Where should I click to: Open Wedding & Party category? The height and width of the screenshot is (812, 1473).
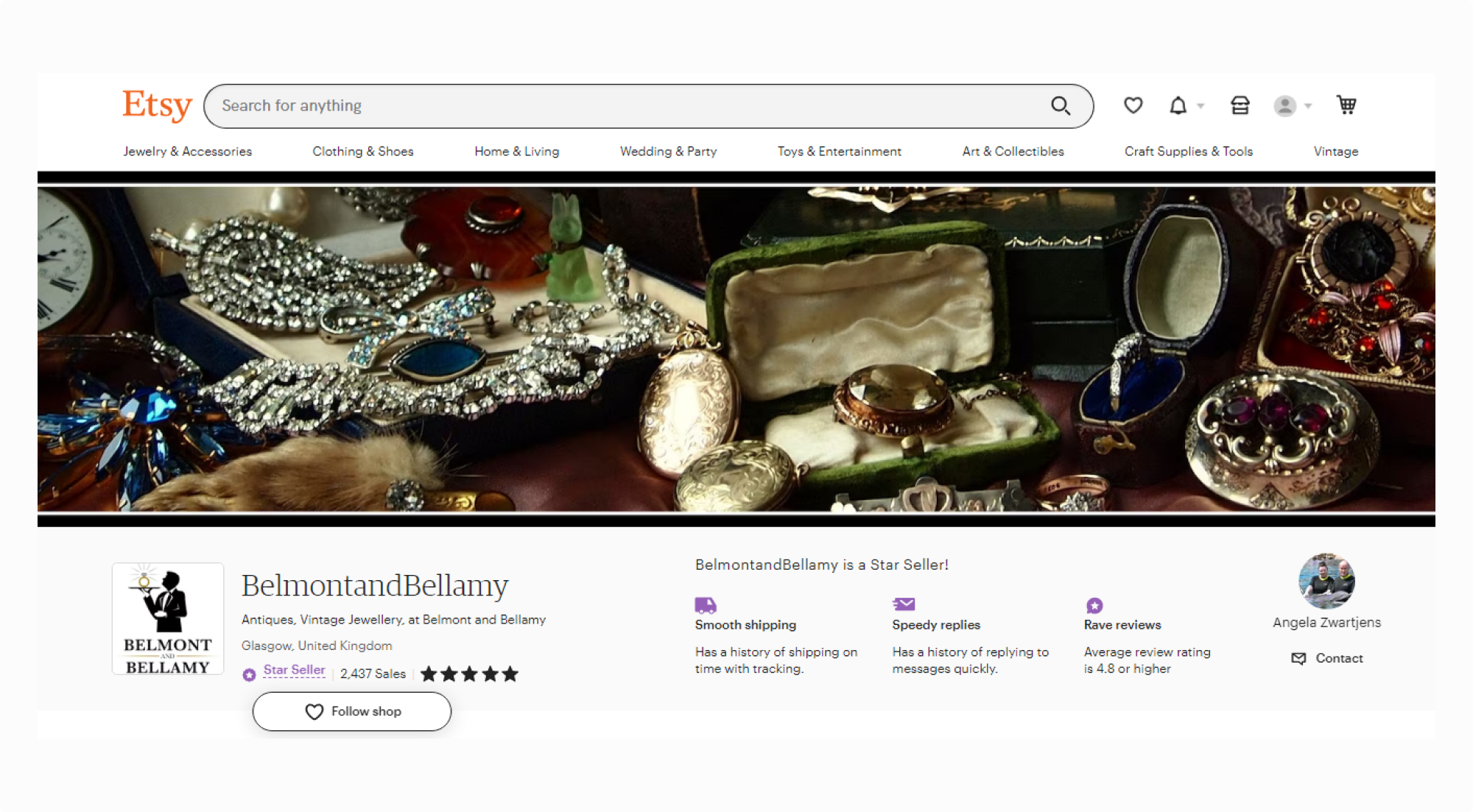tap(668, 151)
